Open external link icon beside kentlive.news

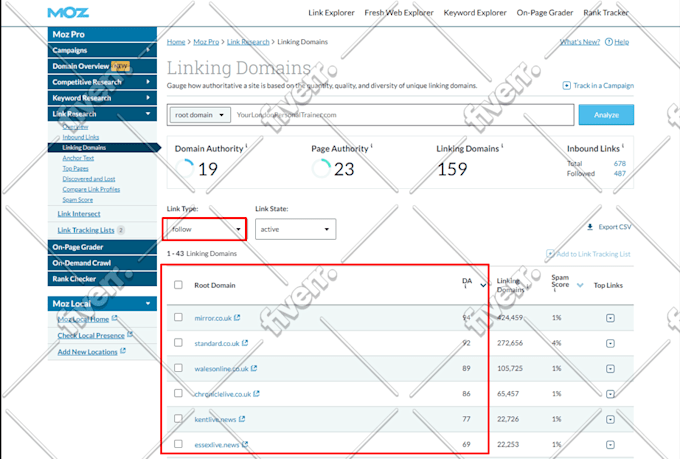coord(242,419)
